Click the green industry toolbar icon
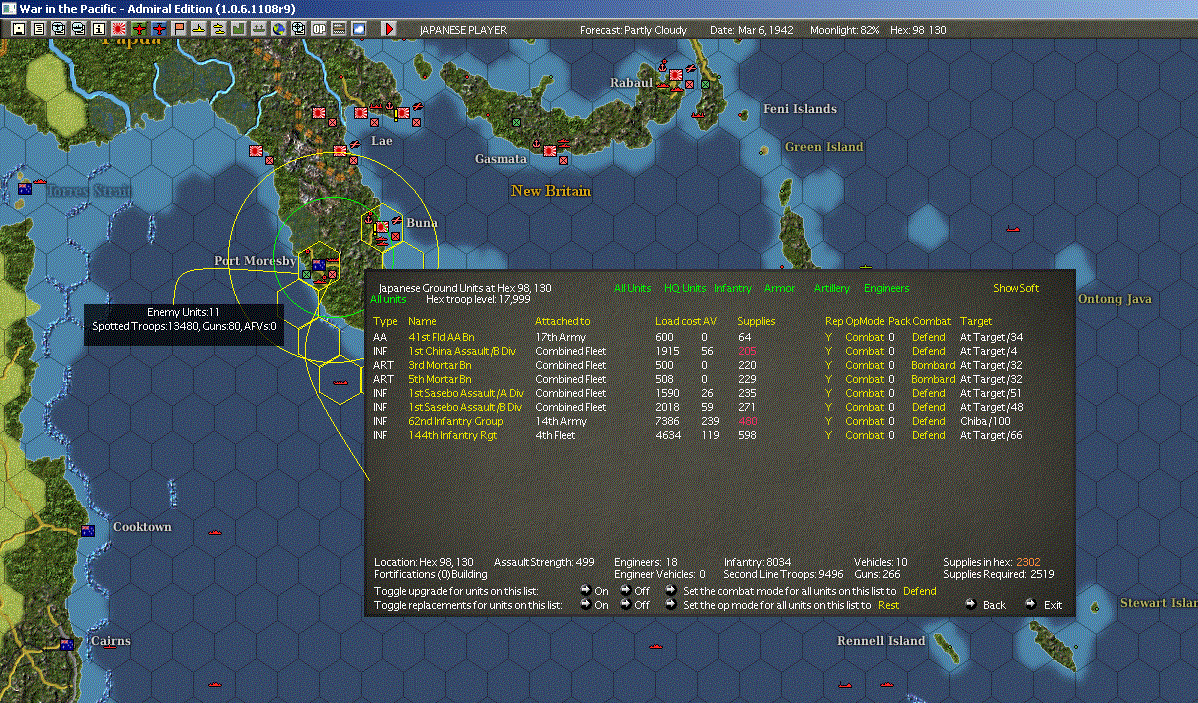The height and width of the screenshot is (703, 1198). tap(238, 29)
